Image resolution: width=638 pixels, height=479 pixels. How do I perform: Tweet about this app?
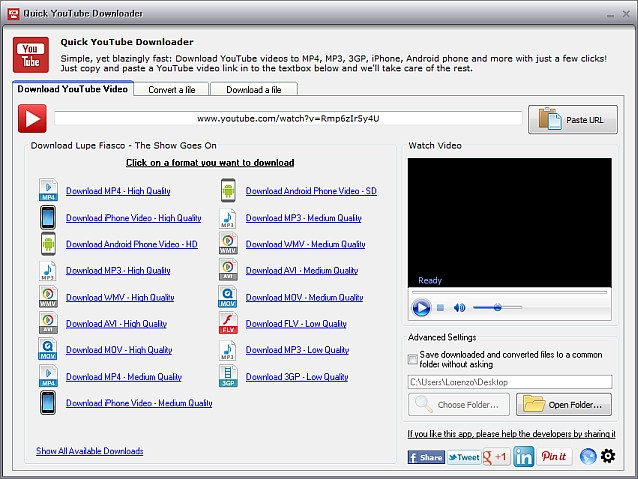(x=464, y=457)
